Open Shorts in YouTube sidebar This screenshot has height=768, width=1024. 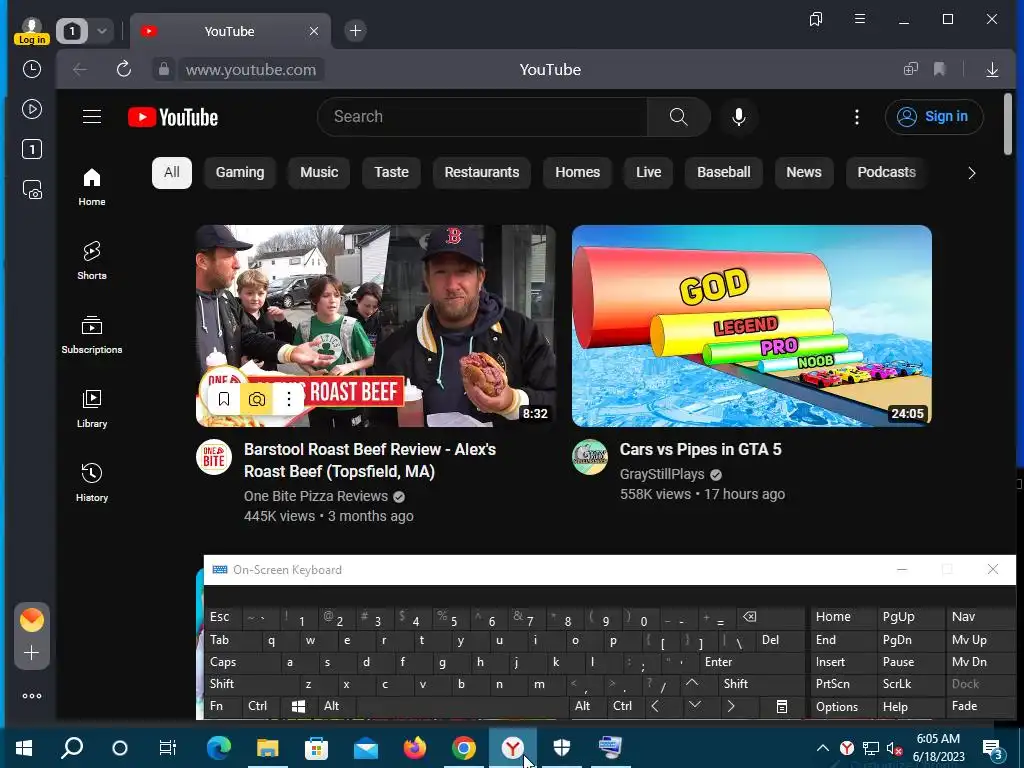click(92, 261)
